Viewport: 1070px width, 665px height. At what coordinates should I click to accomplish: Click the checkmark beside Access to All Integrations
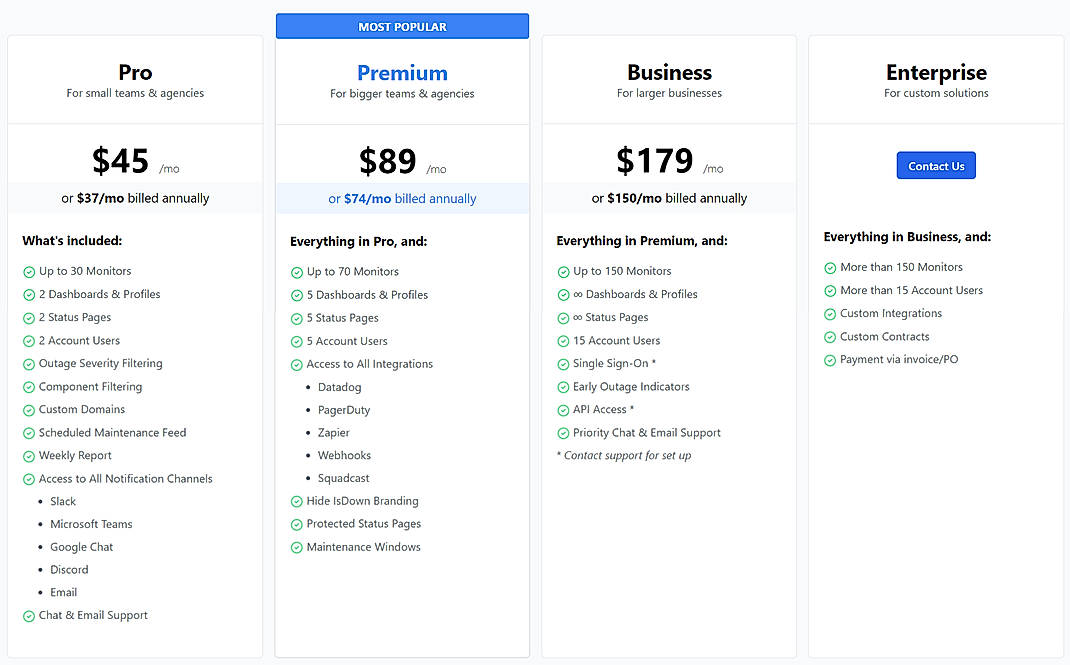296,364
